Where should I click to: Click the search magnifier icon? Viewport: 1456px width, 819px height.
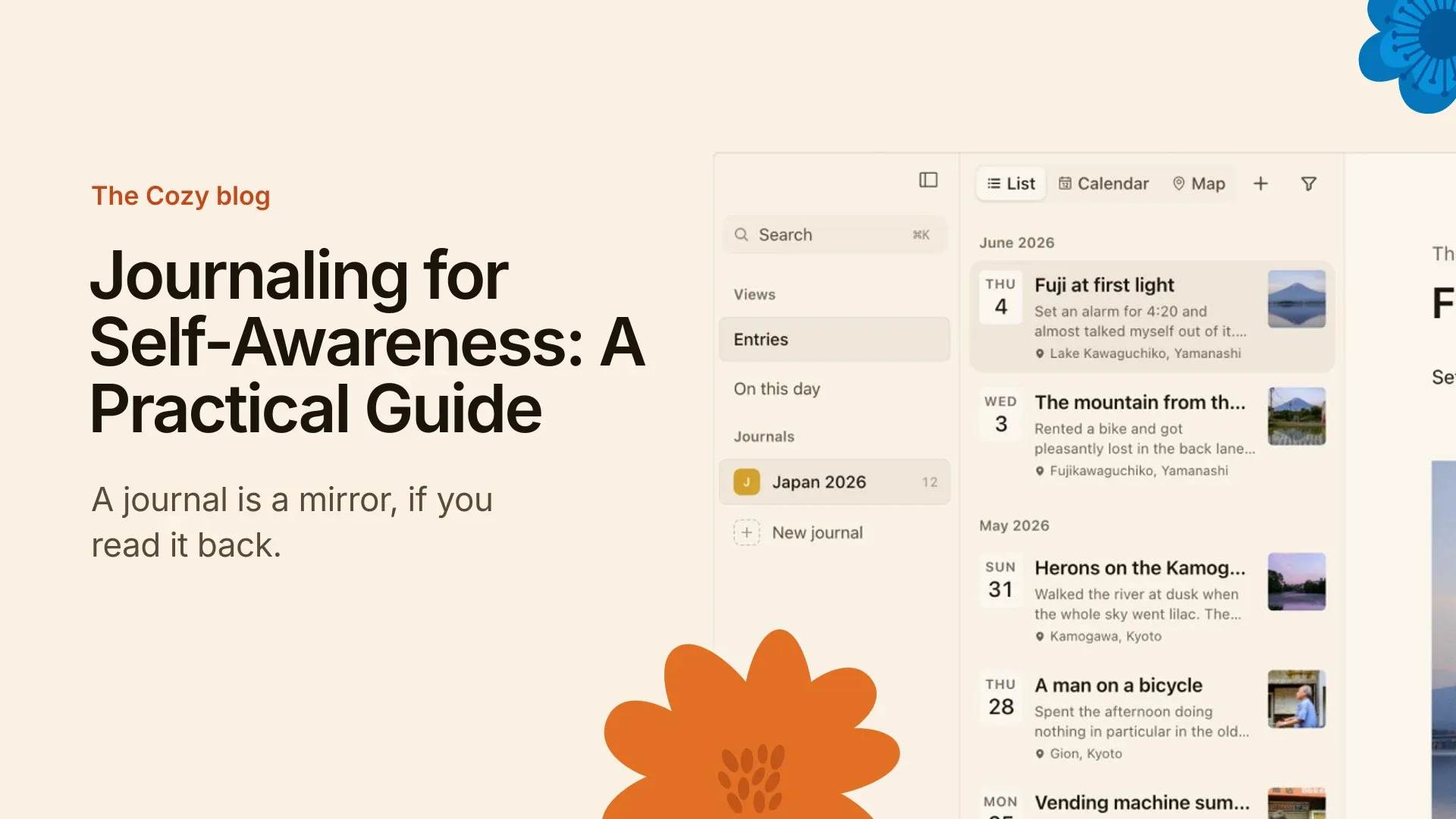741,235
